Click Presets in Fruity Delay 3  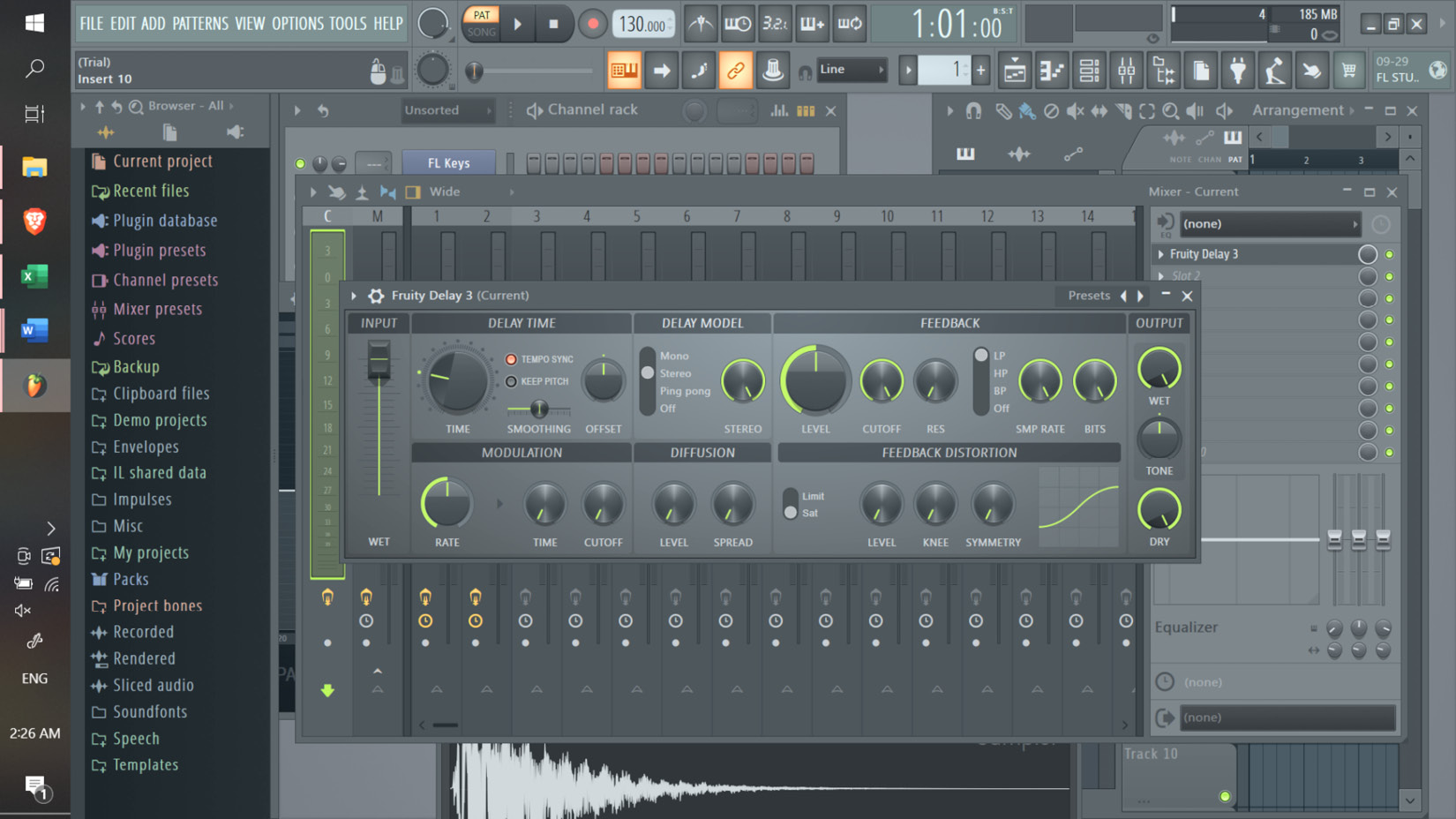(x=1089, y=296)
